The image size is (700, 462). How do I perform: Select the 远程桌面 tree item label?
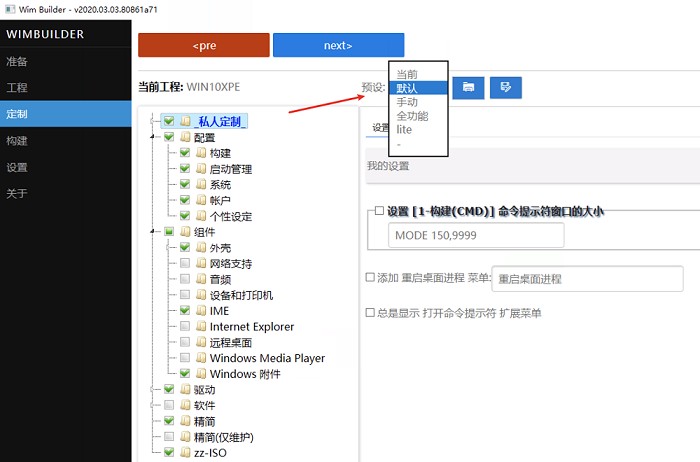[231, 342]
